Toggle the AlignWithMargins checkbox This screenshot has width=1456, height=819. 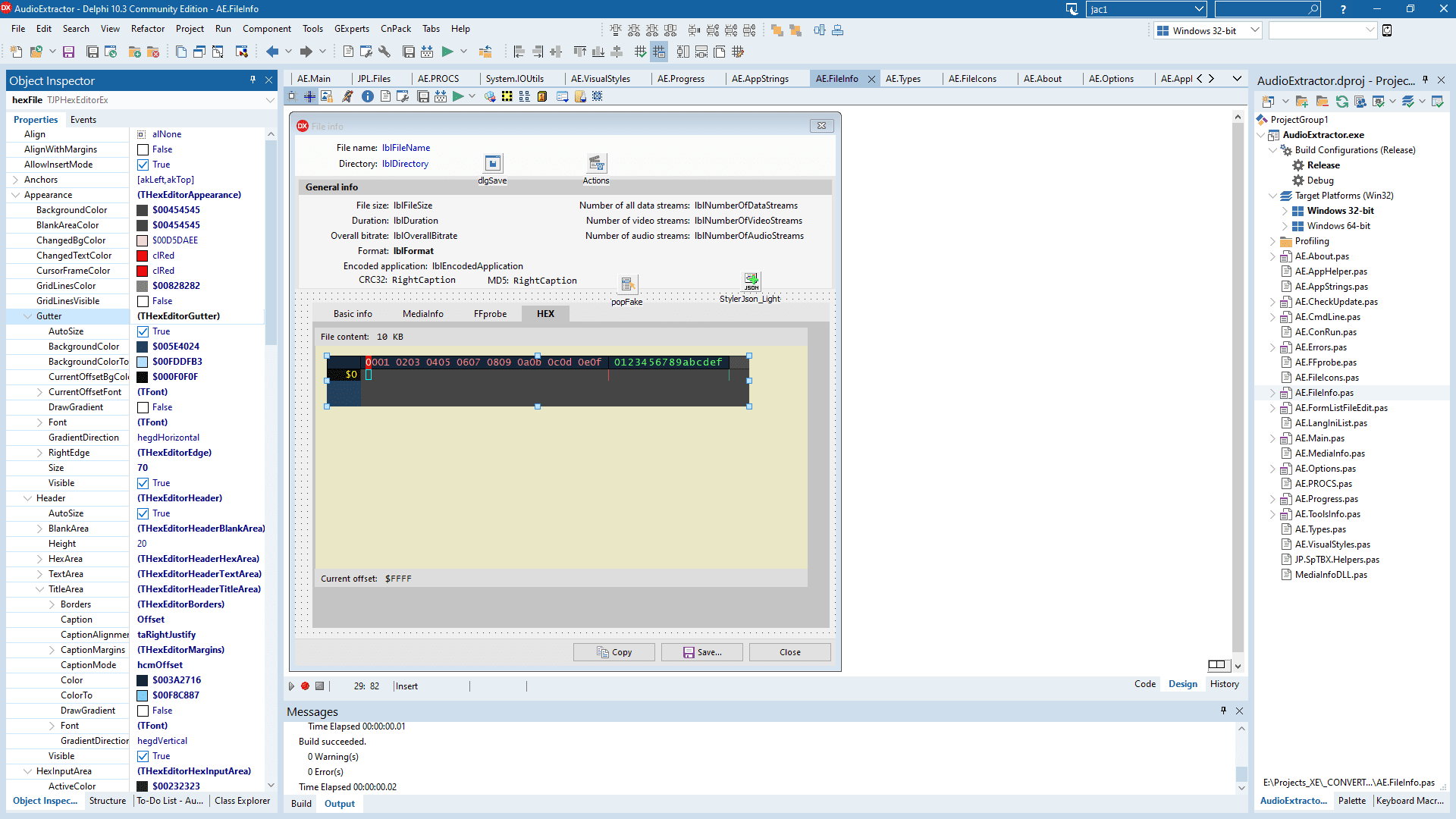point(143,150)
